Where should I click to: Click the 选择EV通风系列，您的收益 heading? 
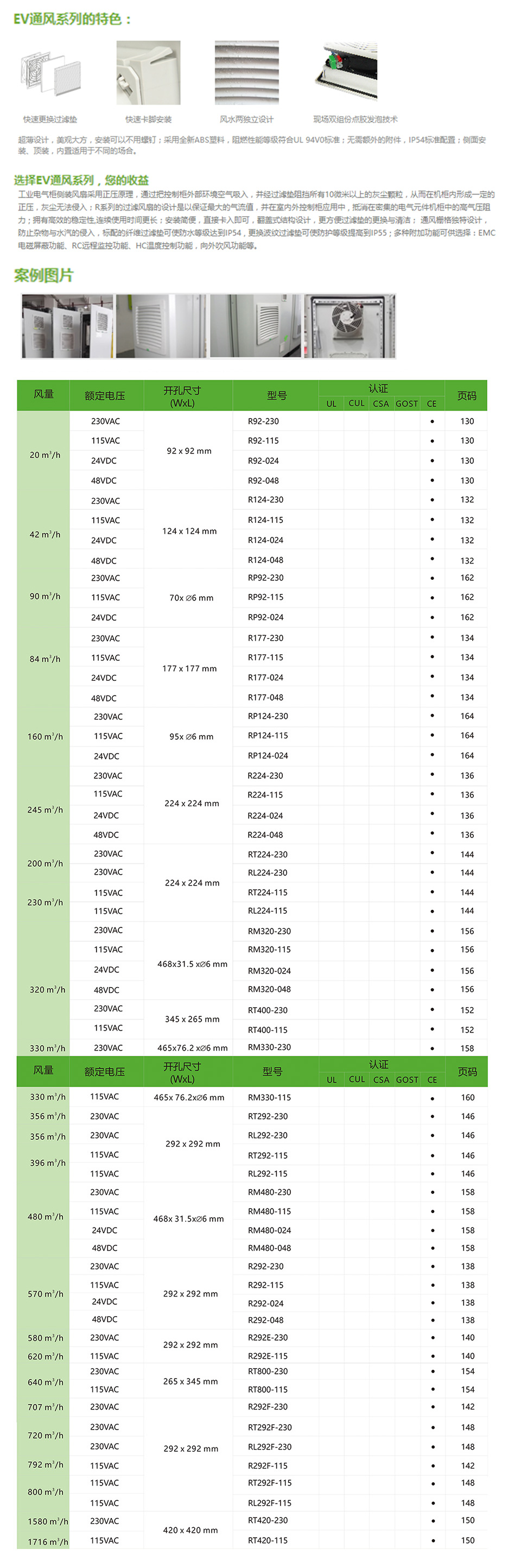click(x=81, y=180)
